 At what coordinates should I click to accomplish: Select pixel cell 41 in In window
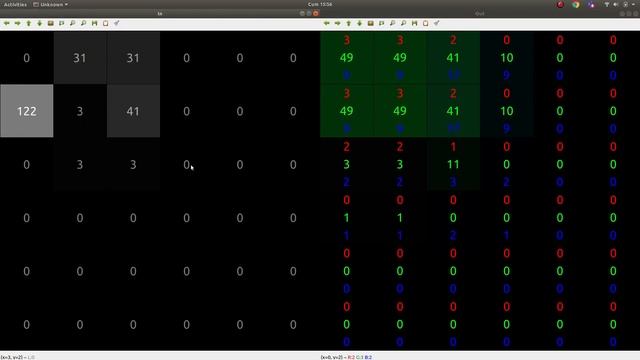[133, 111]
